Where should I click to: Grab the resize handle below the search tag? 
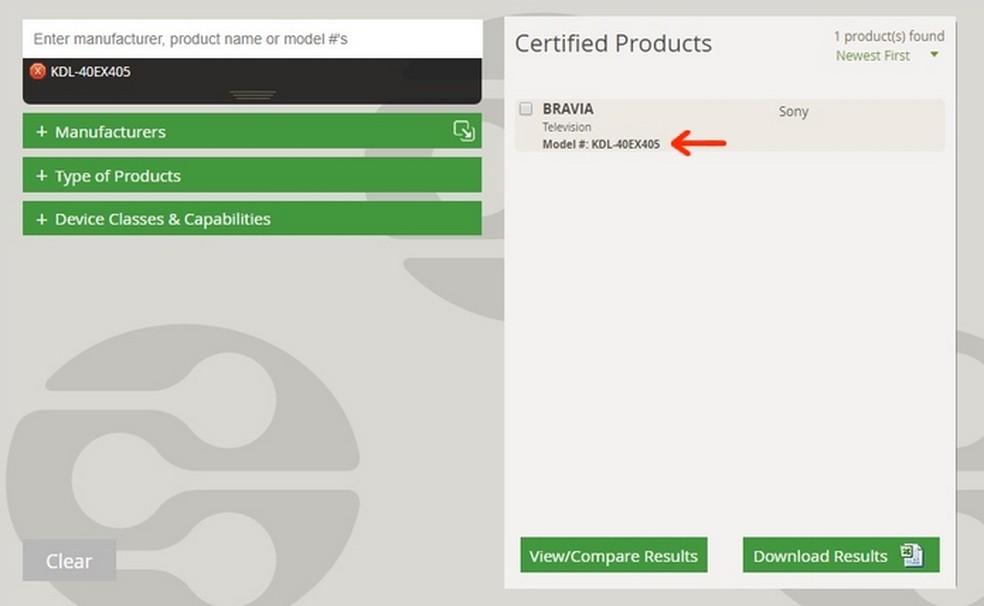coord(252,95)
